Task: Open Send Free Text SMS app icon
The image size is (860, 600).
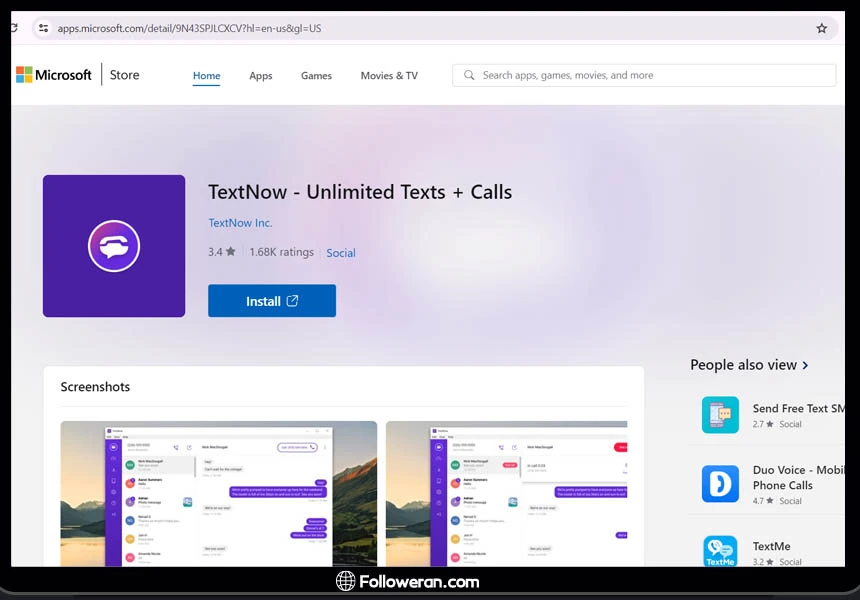Action: (720, 415)
